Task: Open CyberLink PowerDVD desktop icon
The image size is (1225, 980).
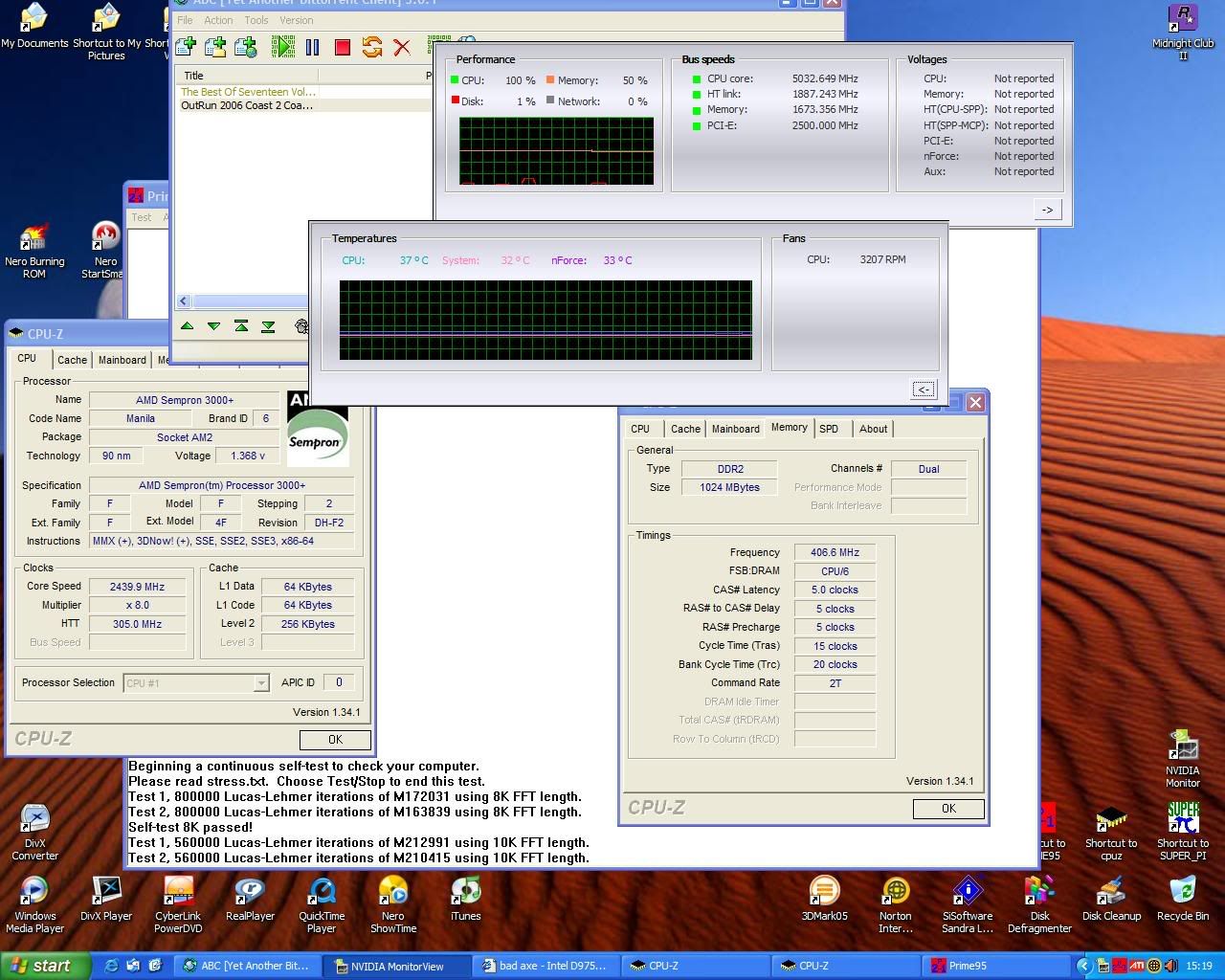Action: pos(178,904)
